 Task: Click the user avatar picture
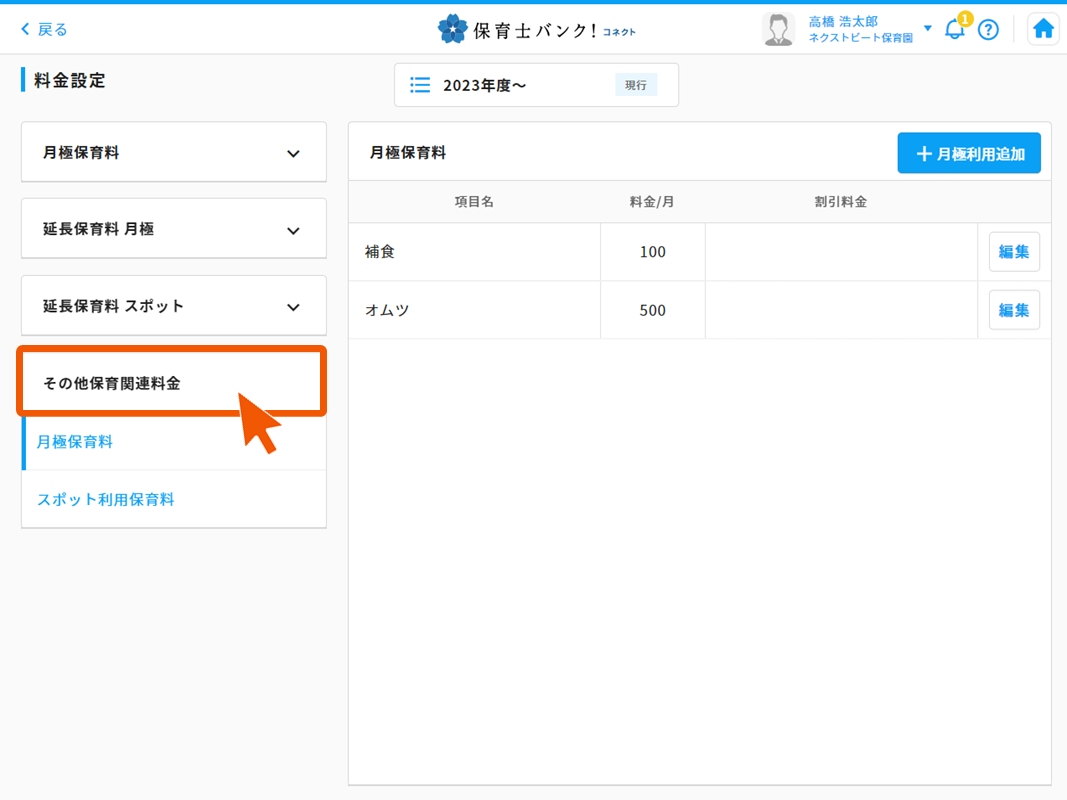[777, 29]
